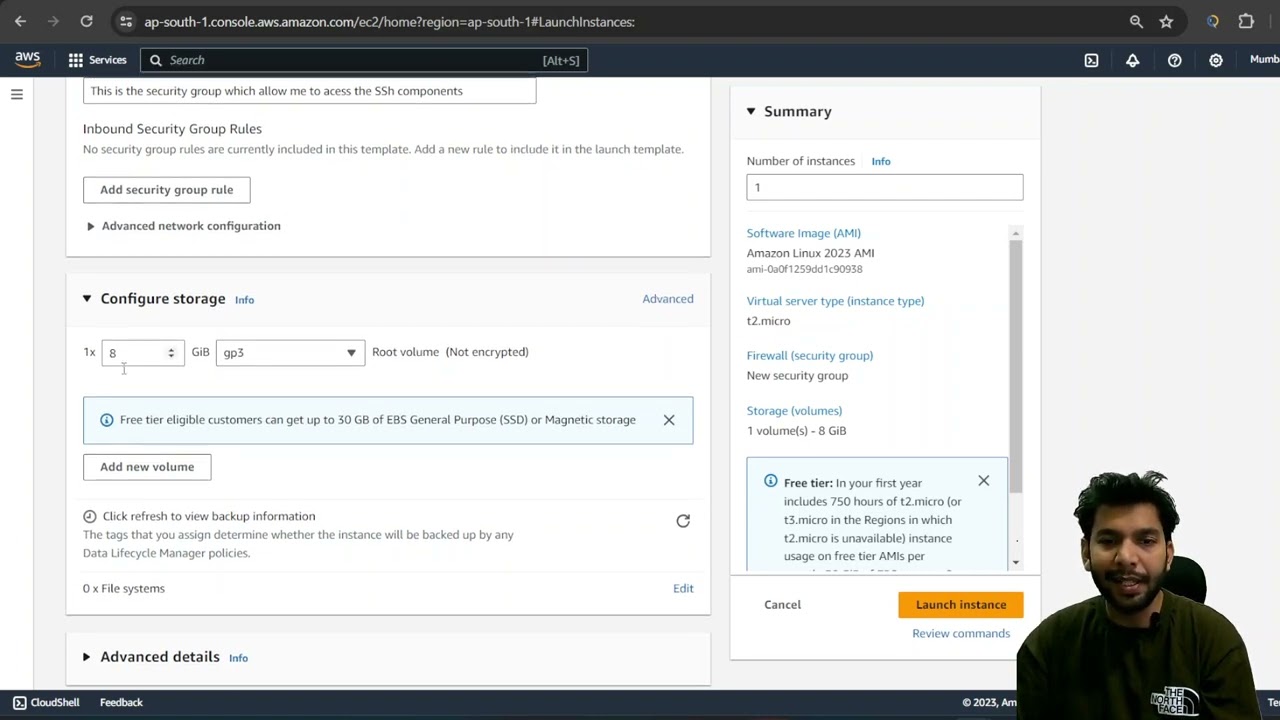Viewport: 1280px width, 720px height.
Task: Edit the file systems
Action: [683, 588]
